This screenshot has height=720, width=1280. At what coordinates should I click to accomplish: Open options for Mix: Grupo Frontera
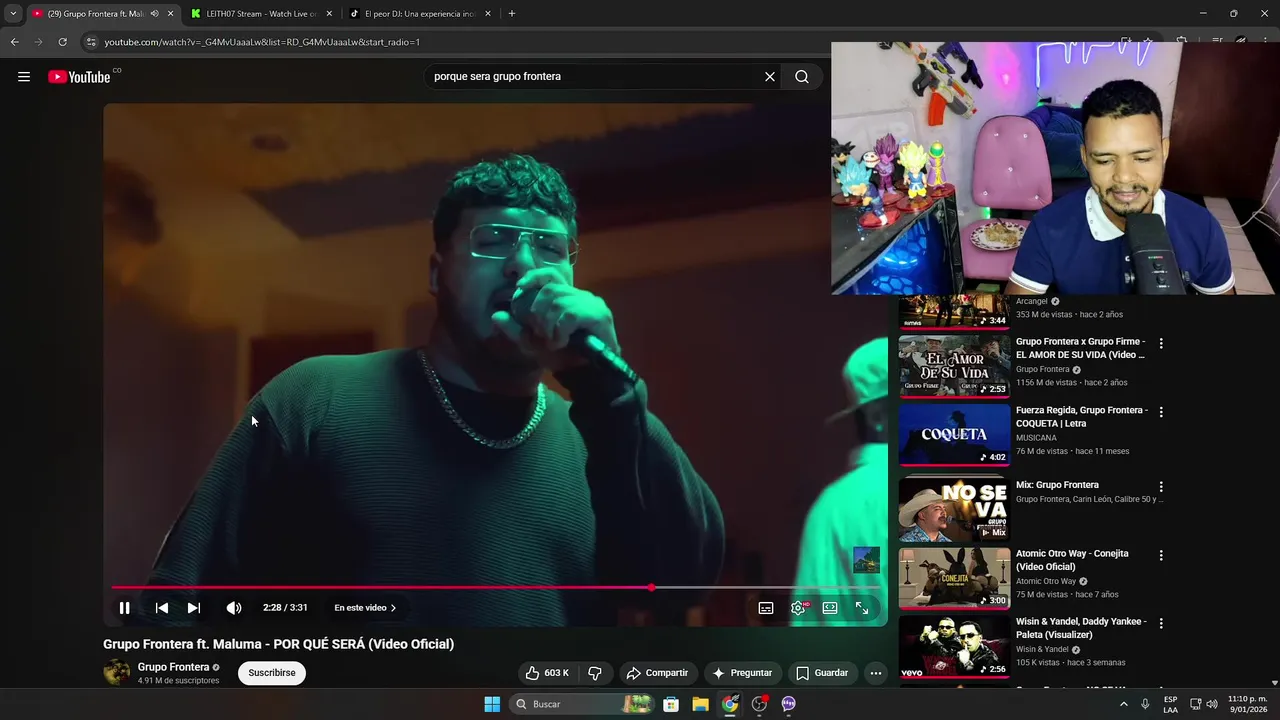(1161, 486)
